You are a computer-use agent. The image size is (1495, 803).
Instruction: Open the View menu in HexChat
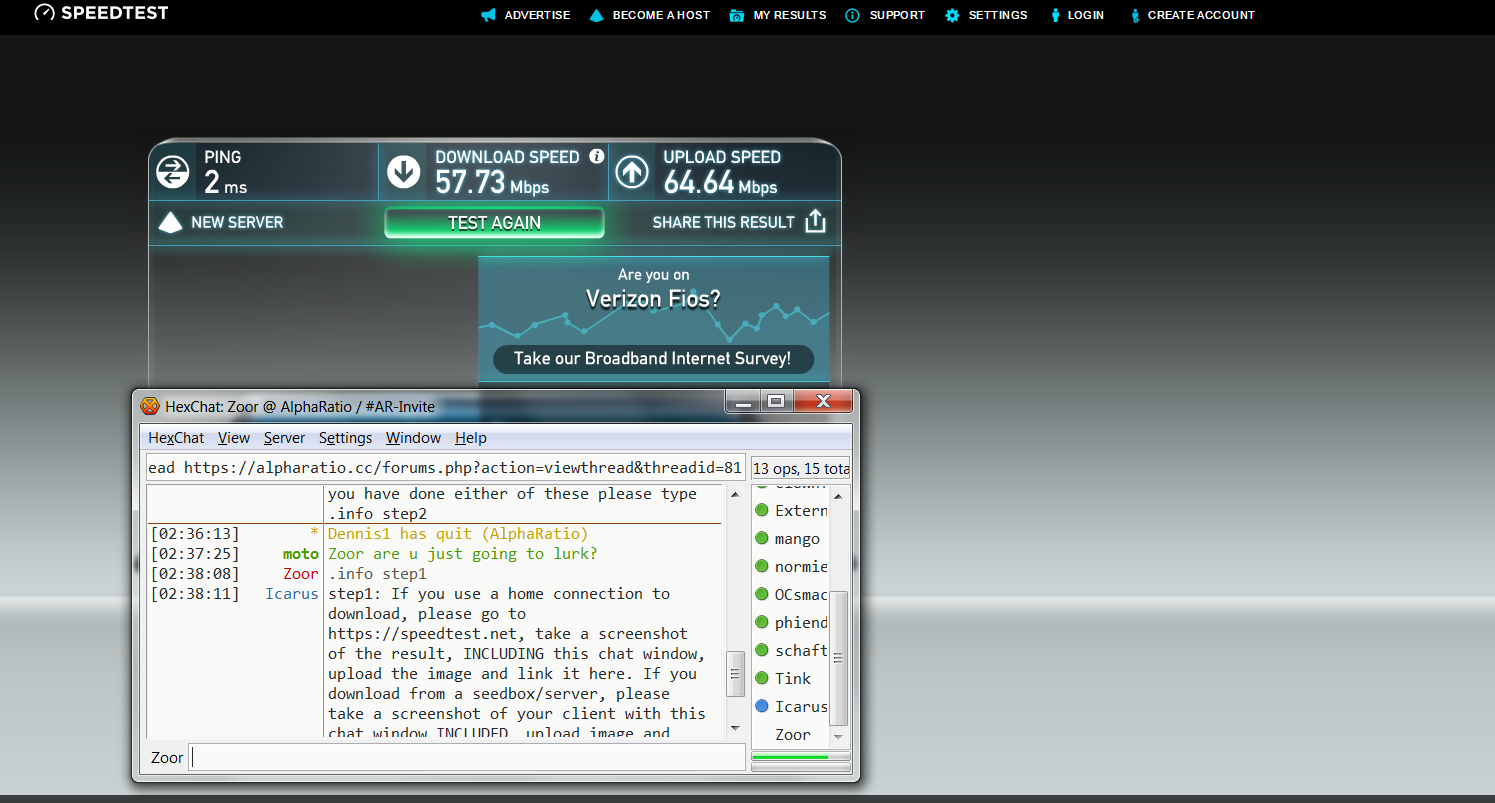pyautogui.click(x=234, y=438)
